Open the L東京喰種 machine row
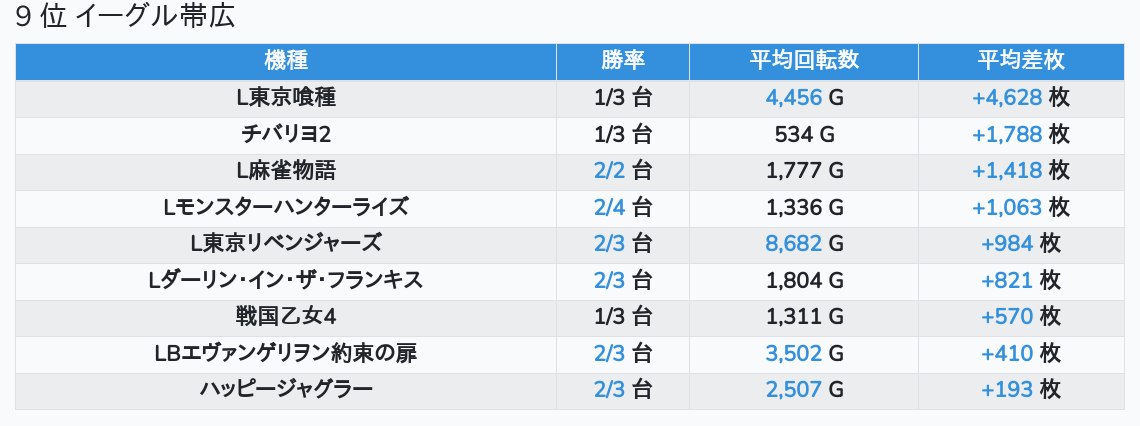This screenshot has width=1140, height=426. (x=286, y=98)
